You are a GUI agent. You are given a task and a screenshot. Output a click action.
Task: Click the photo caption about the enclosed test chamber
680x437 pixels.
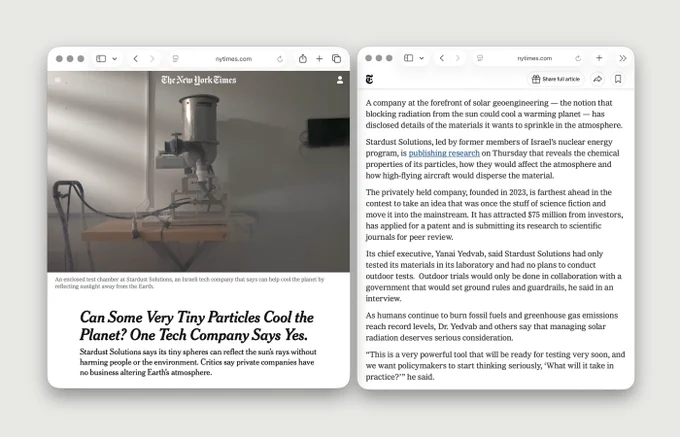190,283
